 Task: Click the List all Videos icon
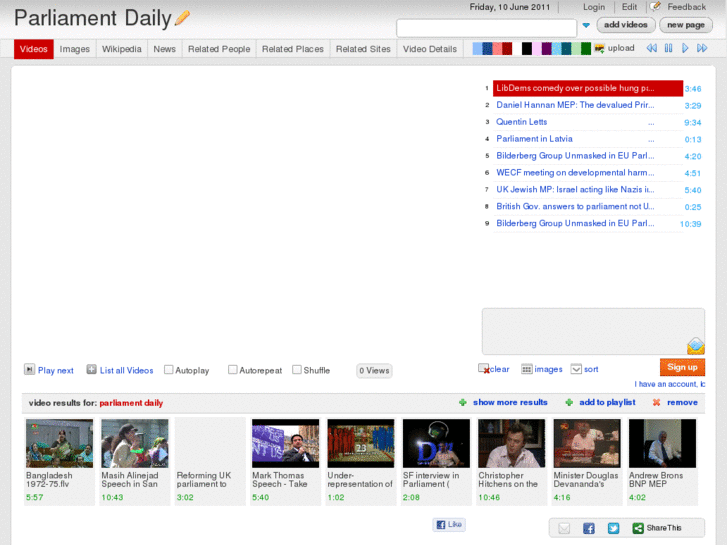pos(91,369)
